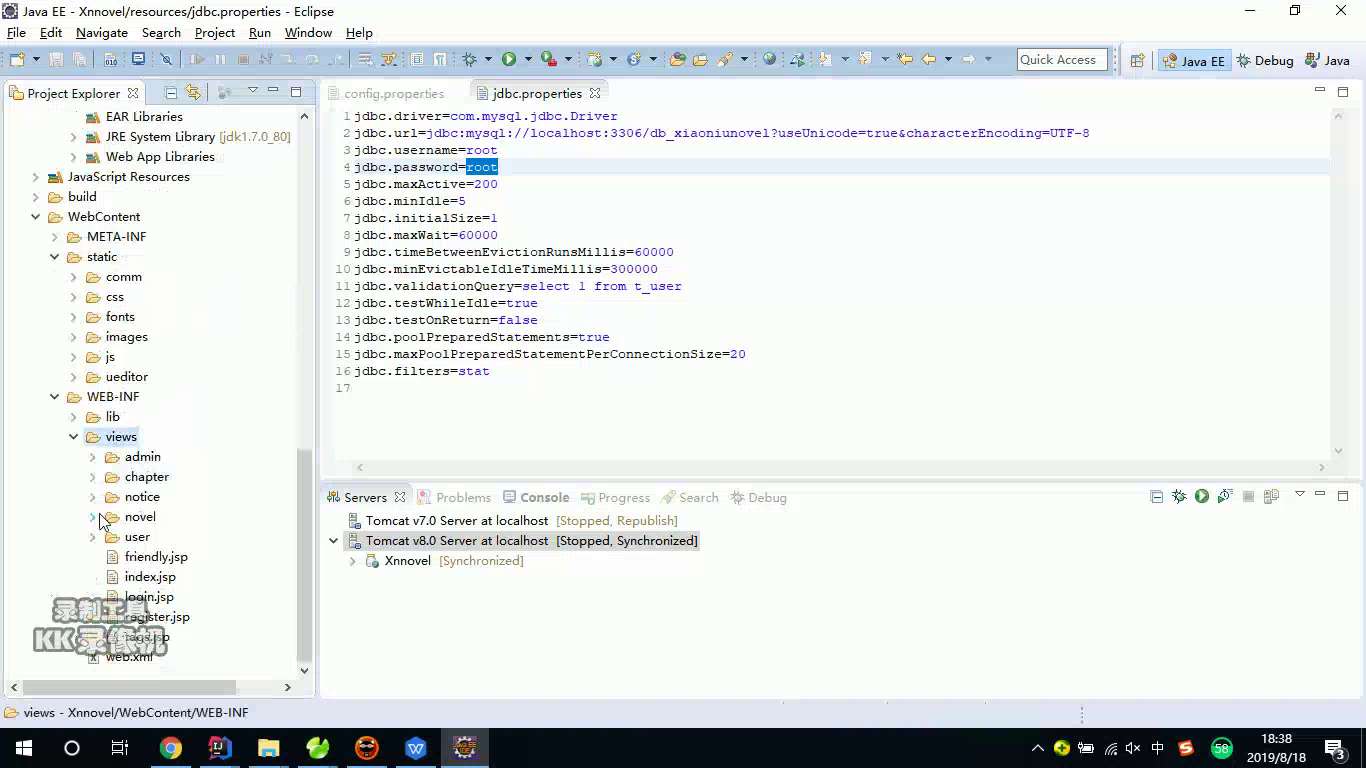1366x768 pixels.
Task: Close the jdbc.properties editor tab
Action: (595, 93)
